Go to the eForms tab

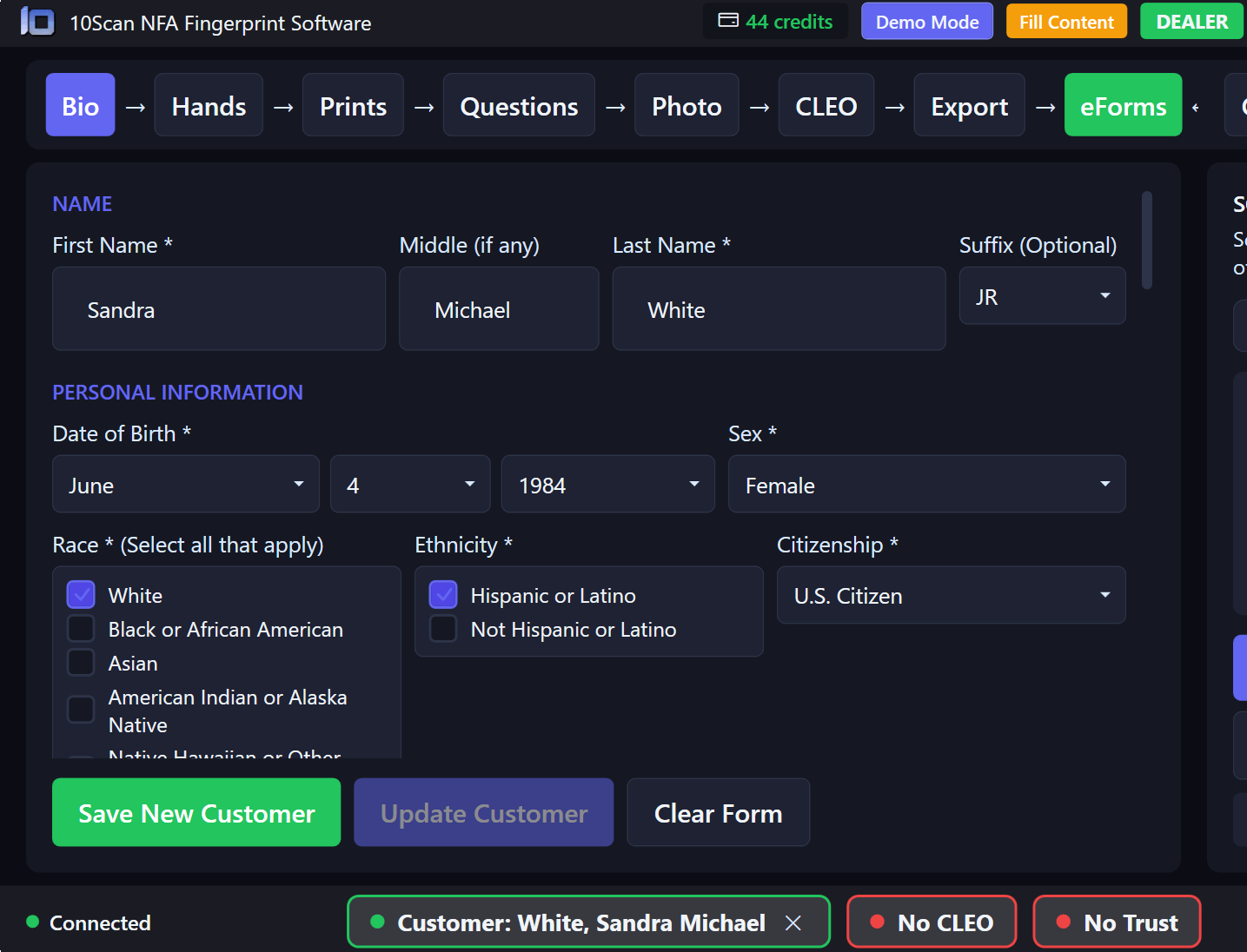[1122, 106]
